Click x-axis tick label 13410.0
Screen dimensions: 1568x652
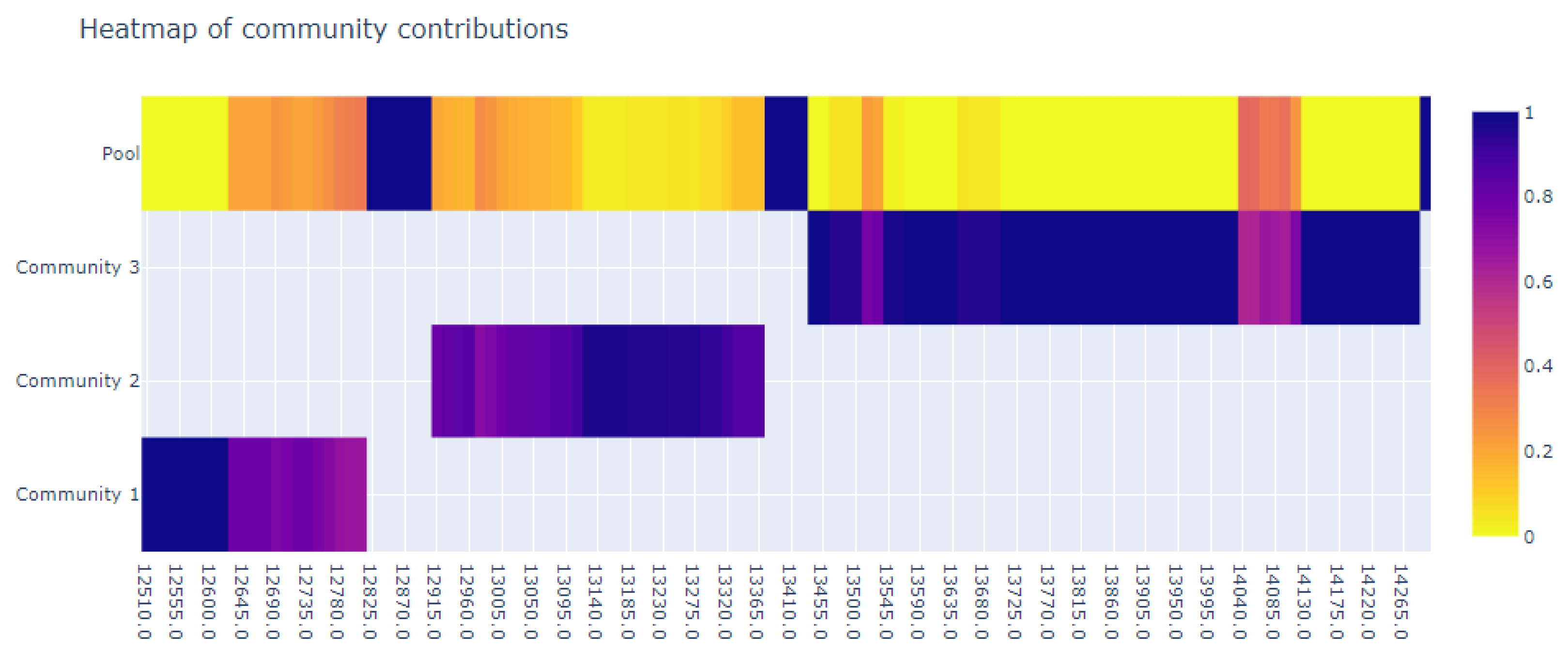[788, 602]
